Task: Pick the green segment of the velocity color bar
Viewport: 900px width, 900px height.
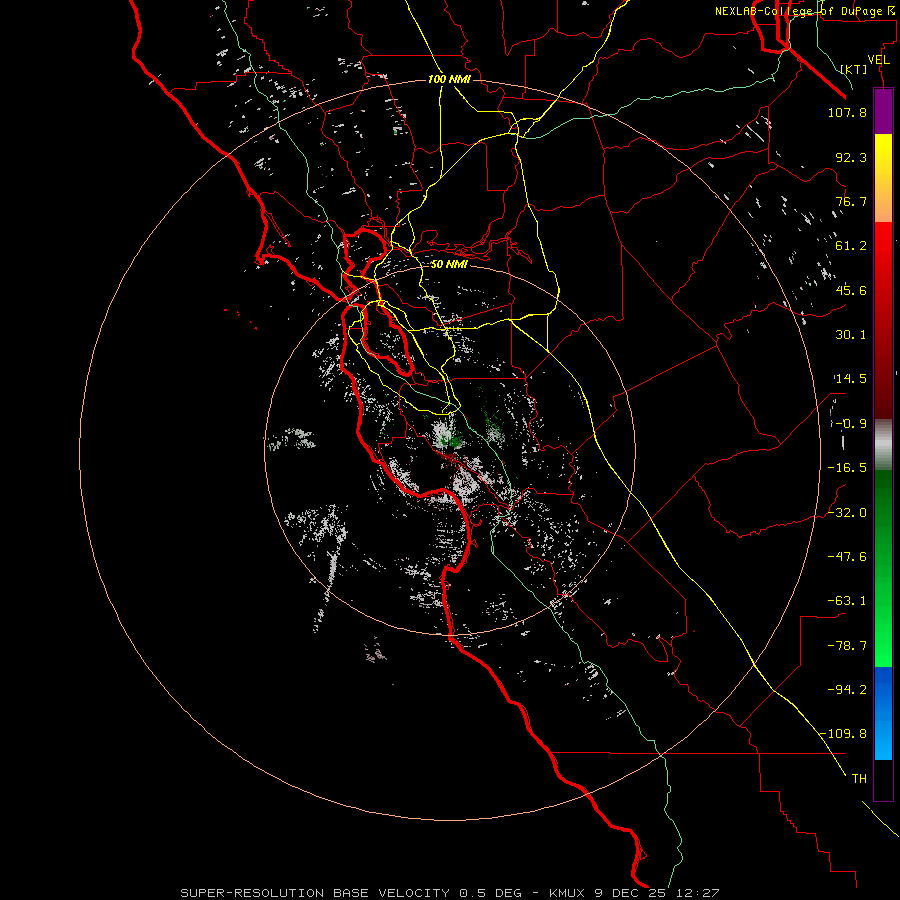Action: pyautogui.click(x=883, y=568)
